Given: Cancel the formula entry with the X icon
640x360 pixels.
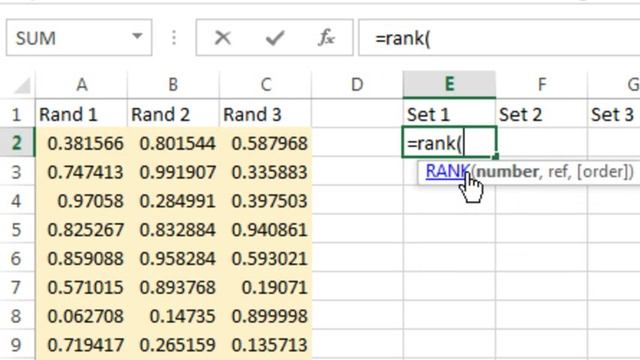Looking at the screenshot, I should point(222,38).
